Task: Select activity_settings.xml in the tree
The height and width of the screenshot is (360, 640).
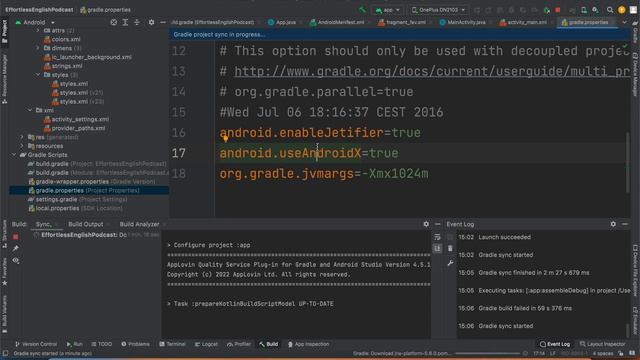Action: [76, 119]
